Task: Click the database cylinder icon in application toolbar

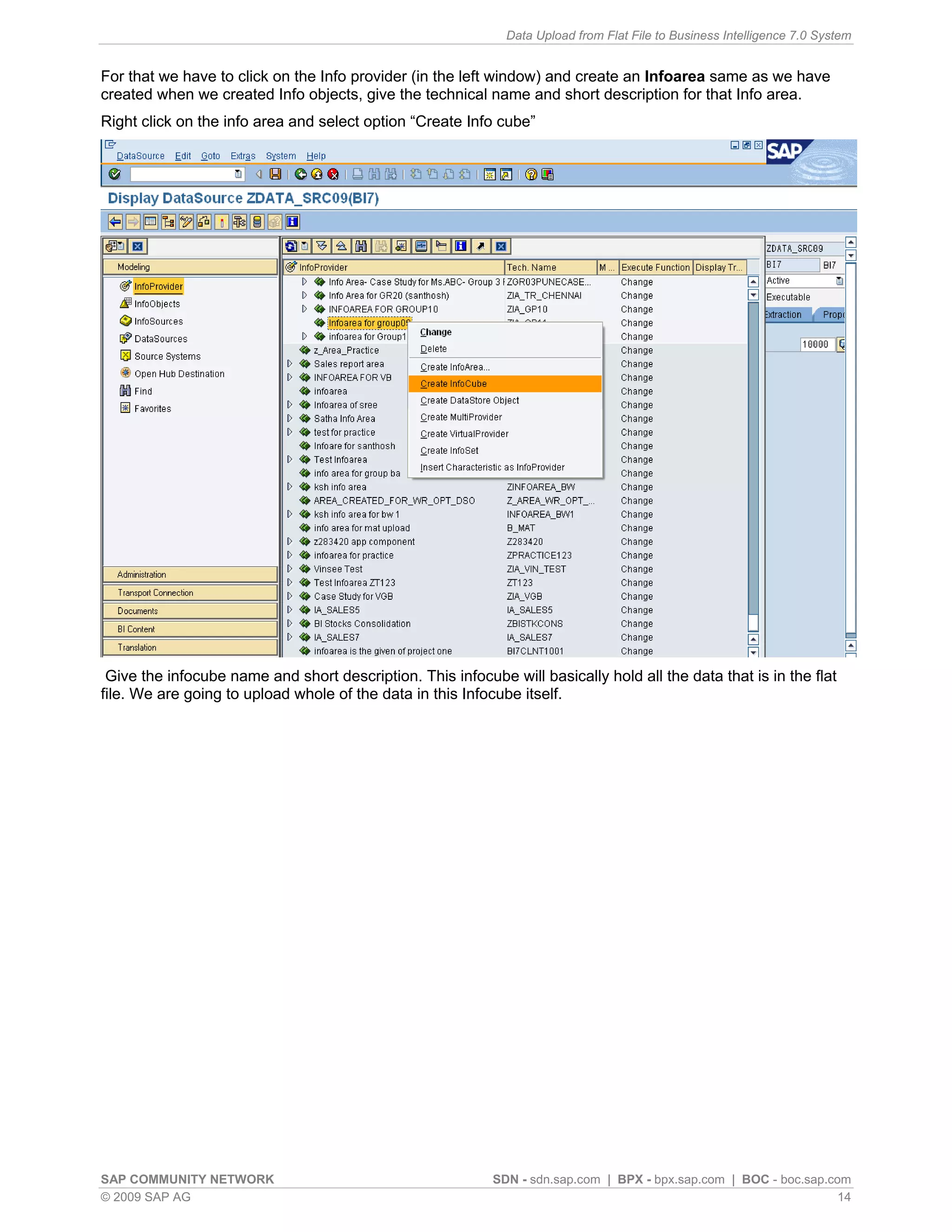Action: pyautogui.click(x=257, y=222)
